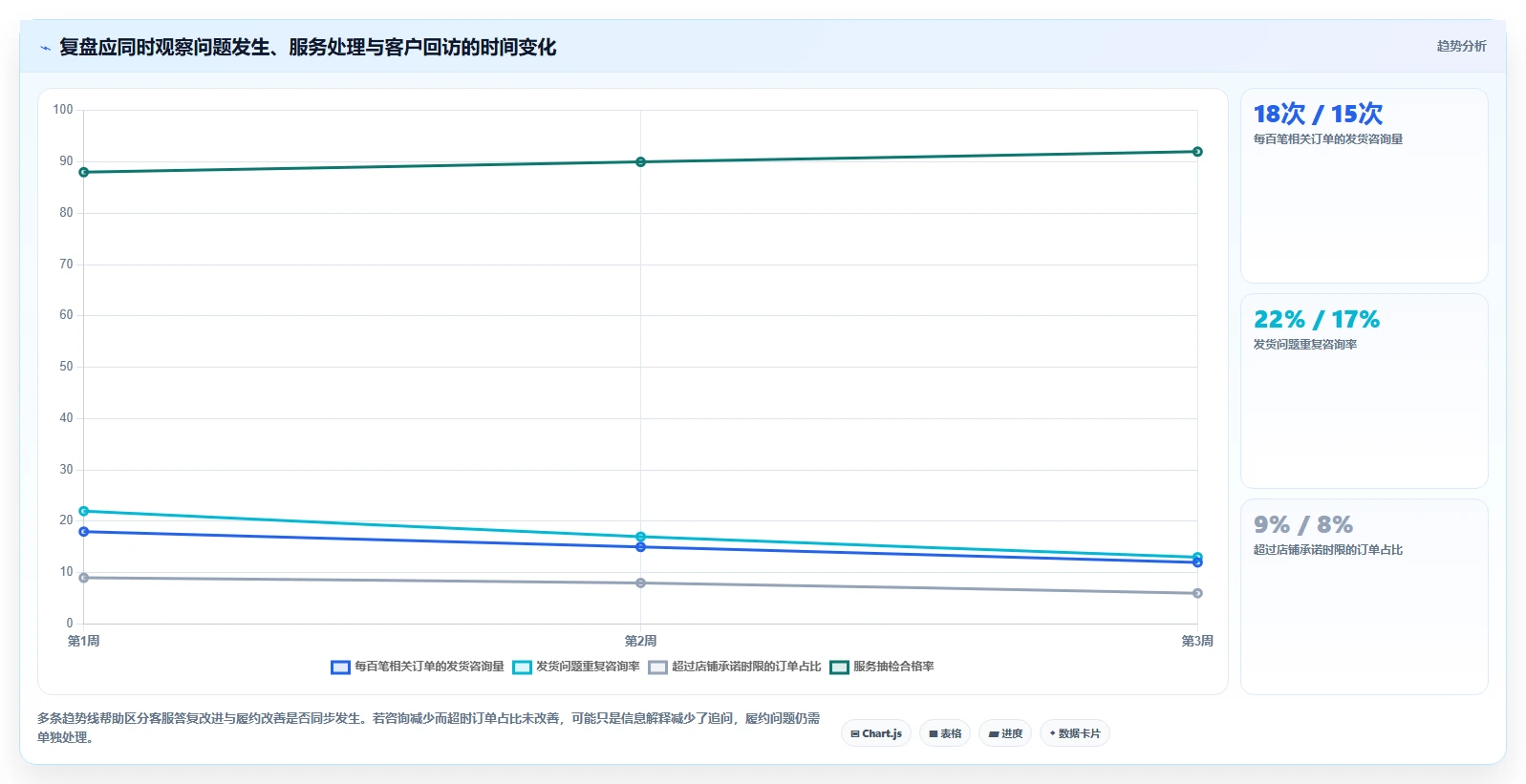The width and height of the screenshot is (1526, 784).
Task: Select 第3周 point on 每百笔相关订单的发货咨询量 line
Action: click(x=1197, y=563)
